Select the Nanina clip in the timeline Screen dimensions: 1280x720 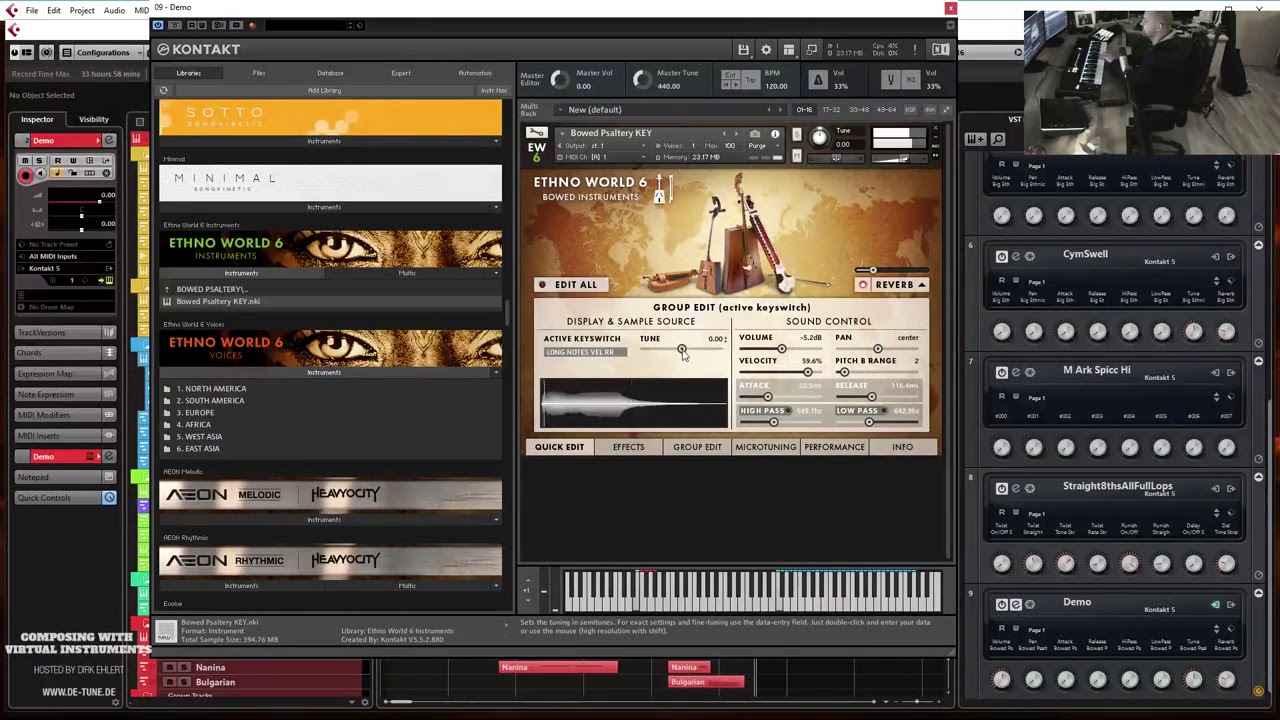click(558, 667)
